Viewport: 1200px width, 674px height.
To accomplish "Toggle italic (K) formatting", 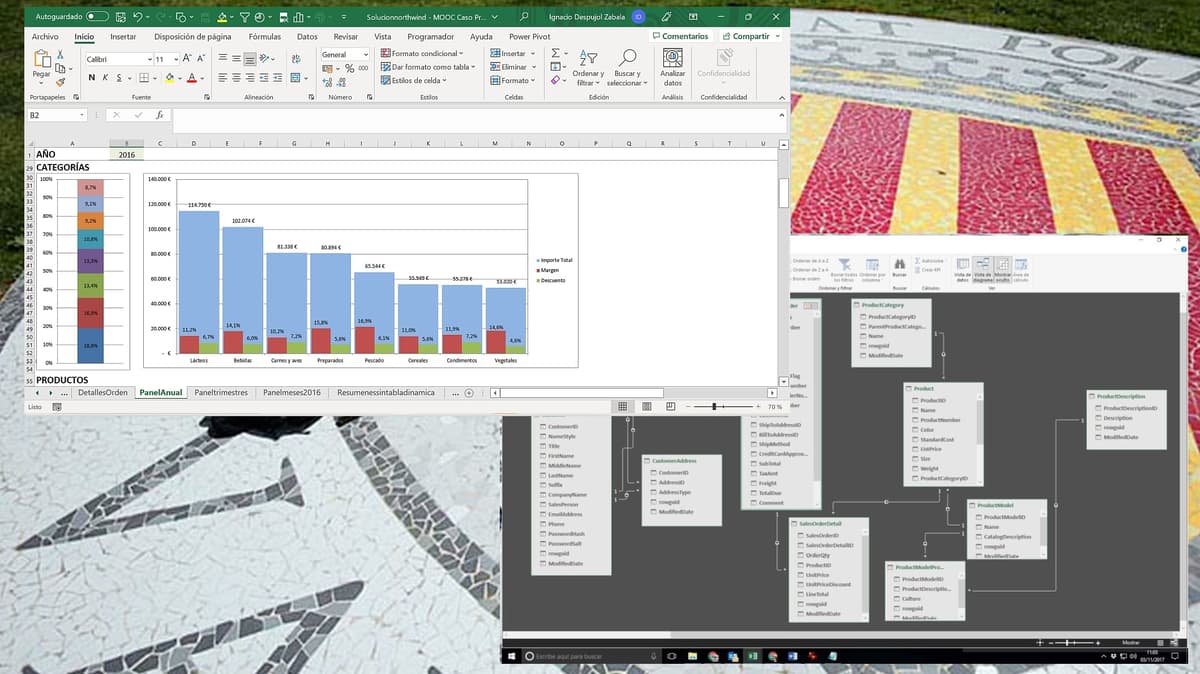I will tap(106, 78).
